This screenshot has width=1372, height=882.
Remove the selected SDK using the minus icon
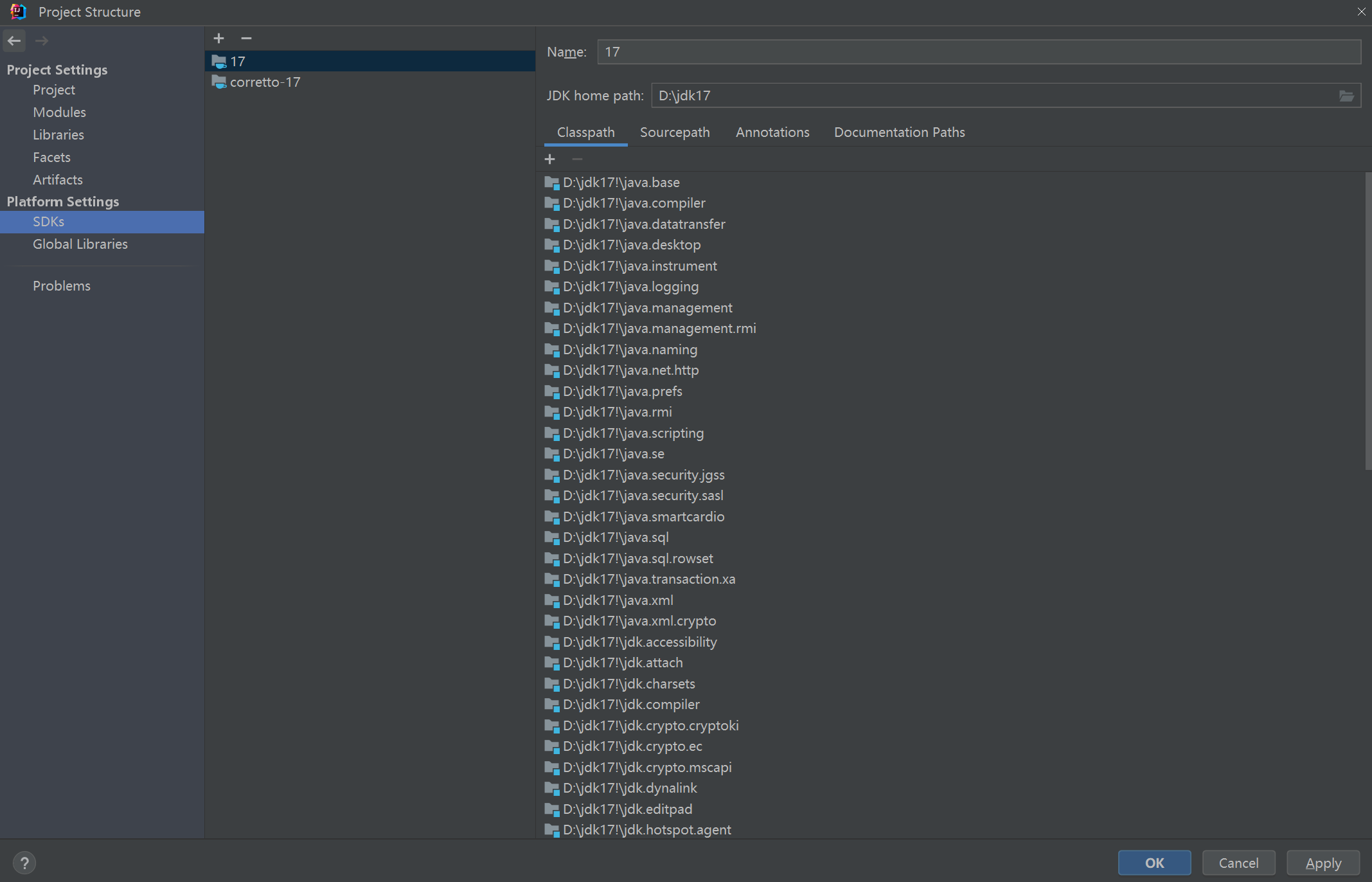coord(246,39)
